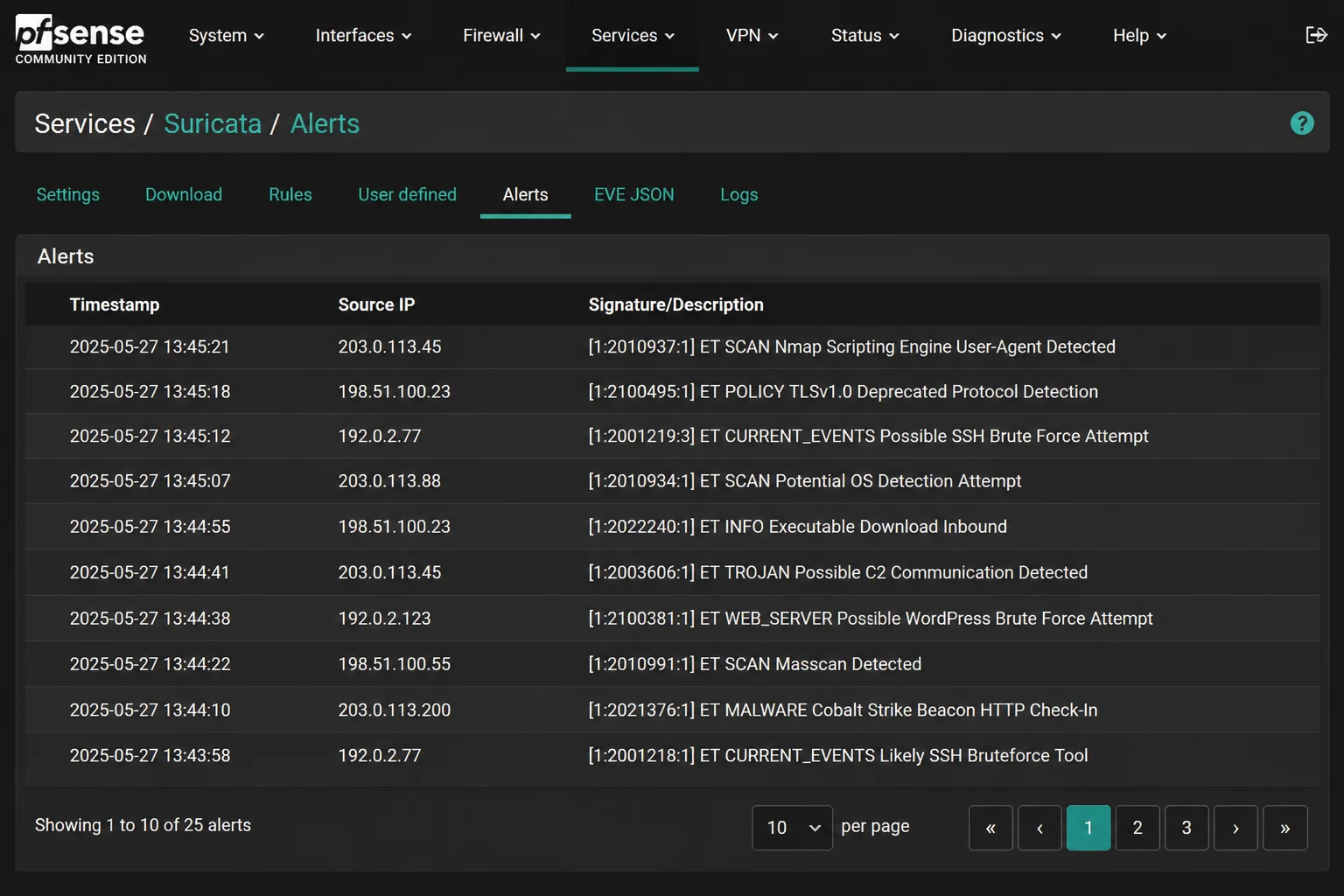Open the Firewall dropdown menu
The height and width of the screenshot is (896, 1344).
coord(501,36)
